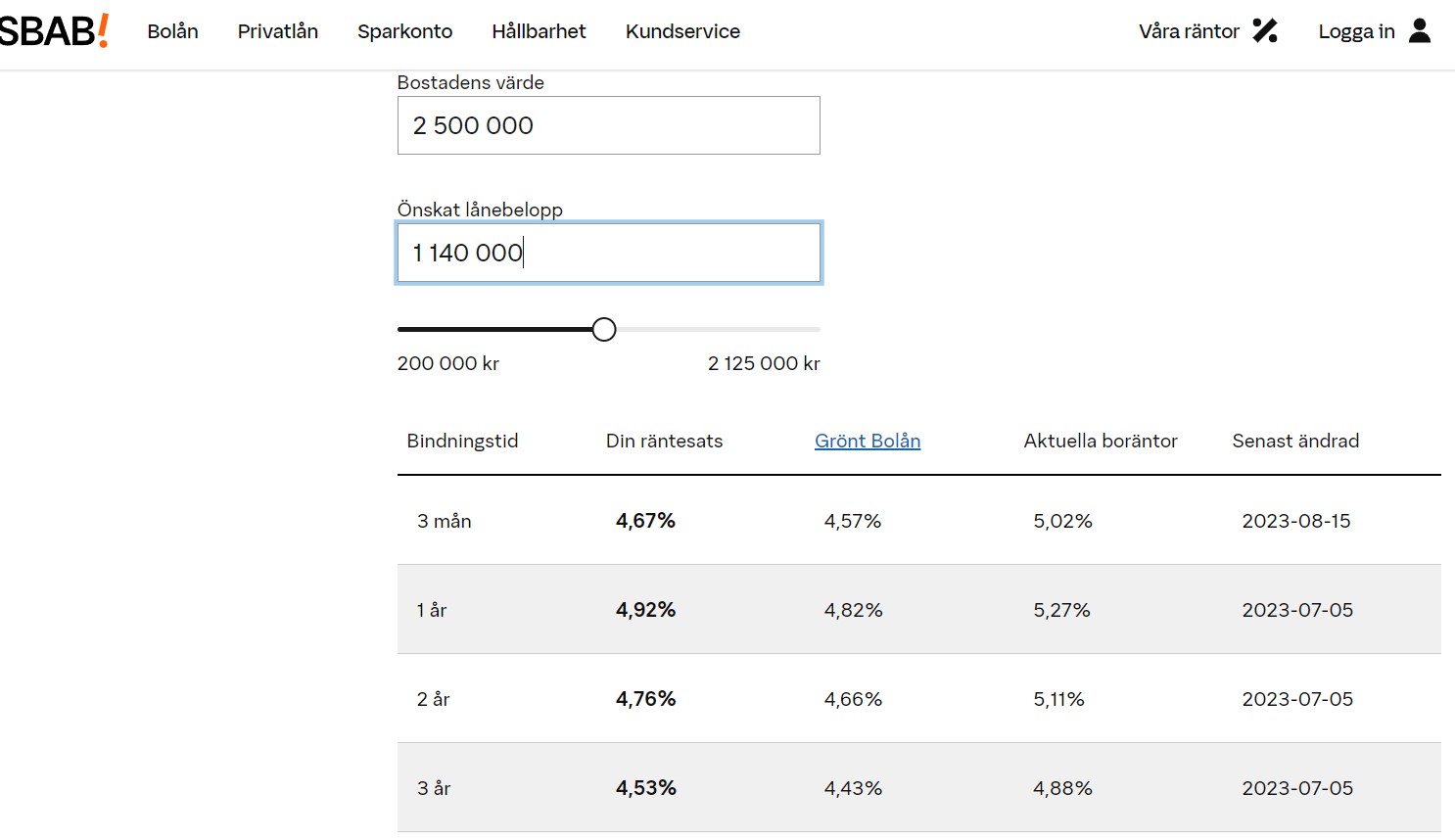Go to Sparkonto section
This screenshot has width=1455, height=840.
404,31
